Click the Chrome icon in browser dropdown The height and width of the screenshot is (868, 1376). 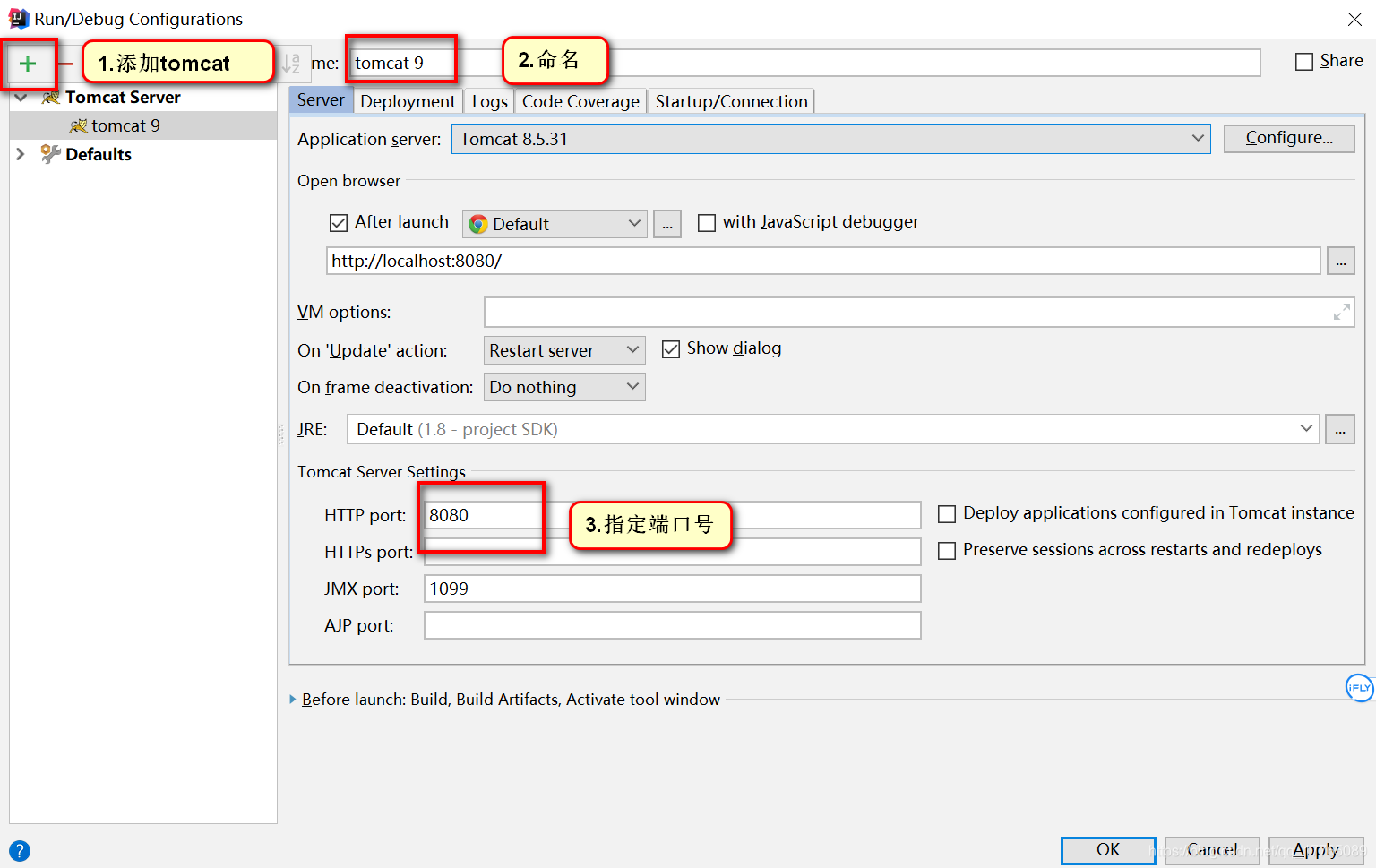coord(478,224)
